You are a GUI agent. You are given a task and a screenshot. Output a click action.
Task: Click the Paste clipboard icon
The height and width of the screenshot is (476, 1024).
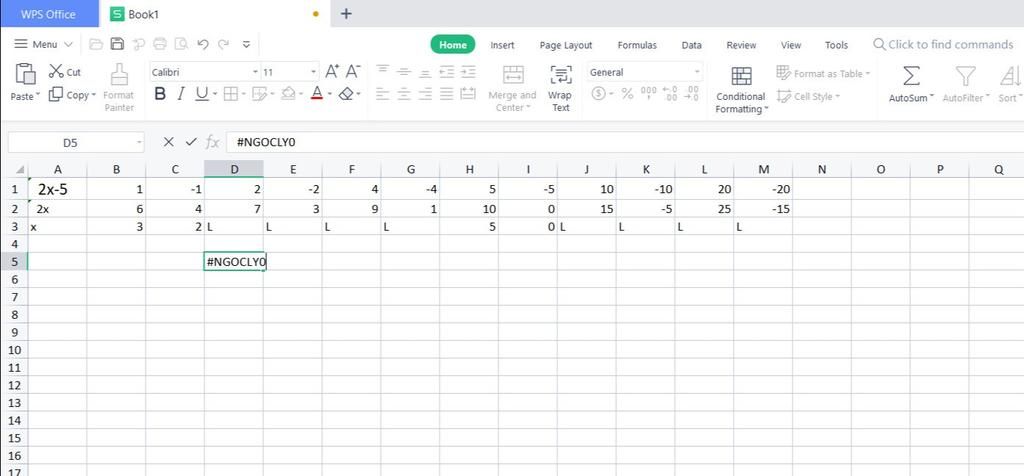pyautogui.click(x=25, y=74)
